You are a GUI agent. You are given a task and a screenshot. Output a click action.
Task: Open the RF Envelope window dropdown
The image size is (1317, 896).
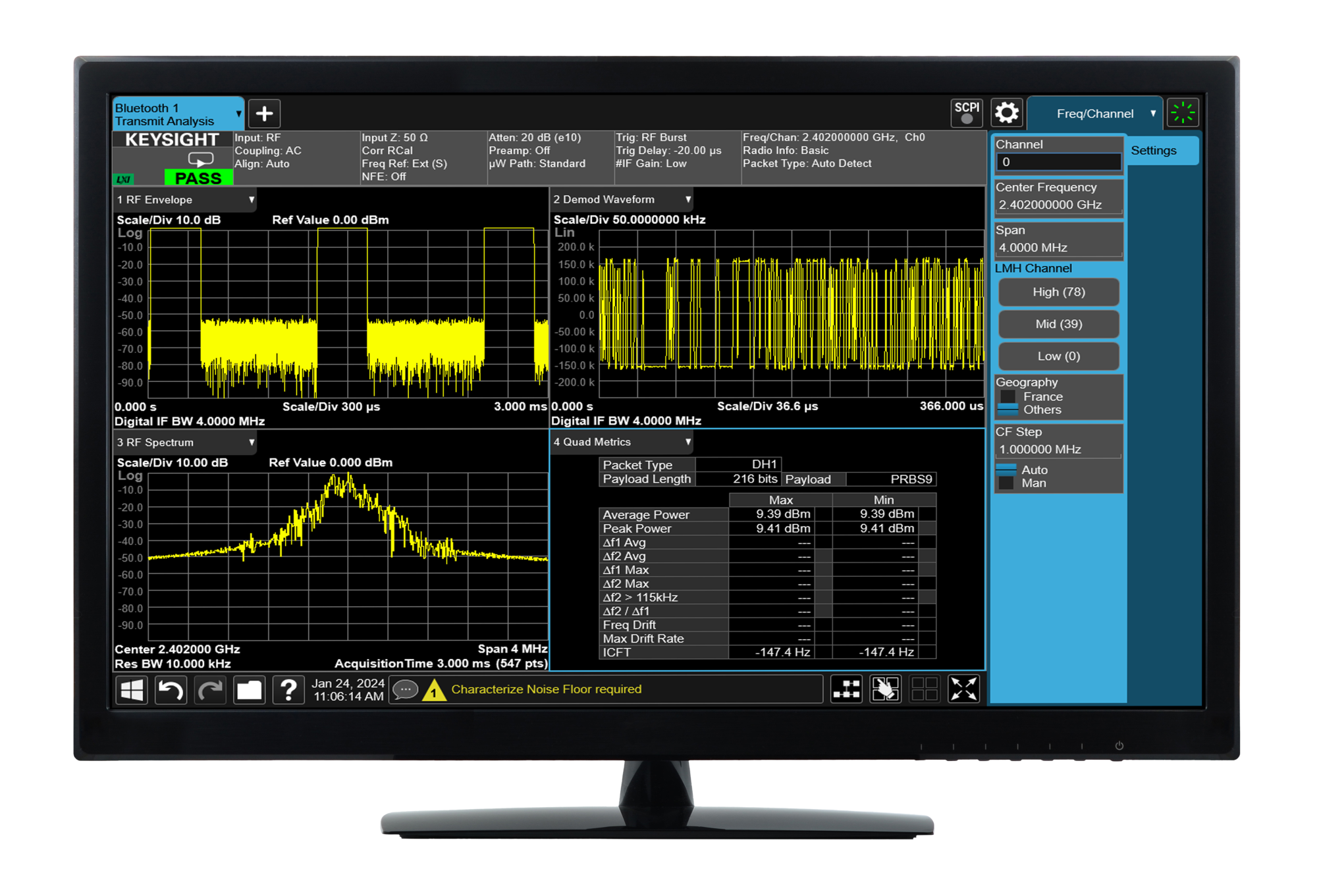pyautogui.click(x=251, y=199)
